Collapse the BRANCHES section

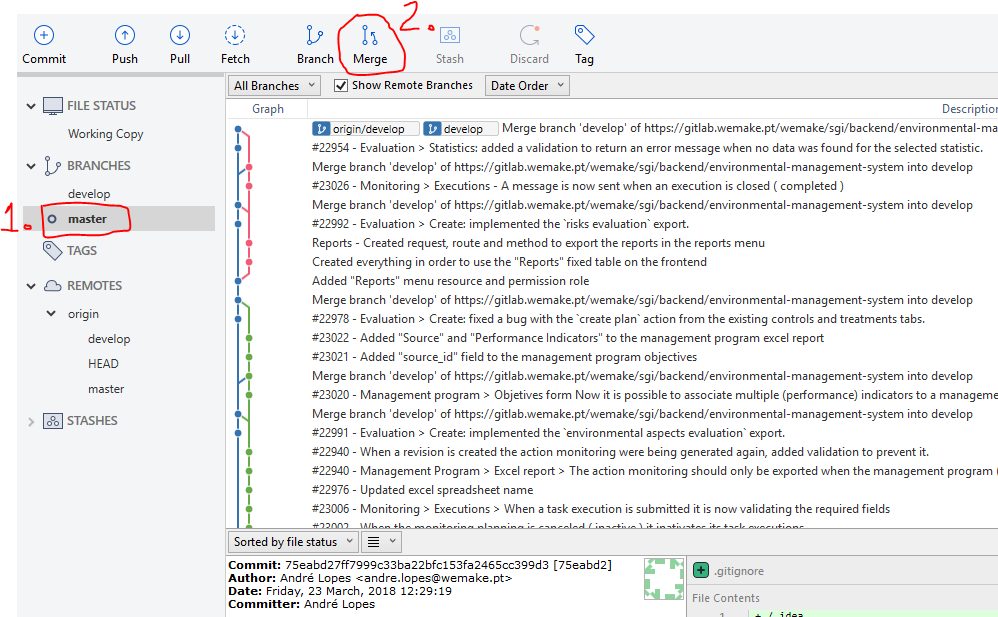(x=32, y=166)
